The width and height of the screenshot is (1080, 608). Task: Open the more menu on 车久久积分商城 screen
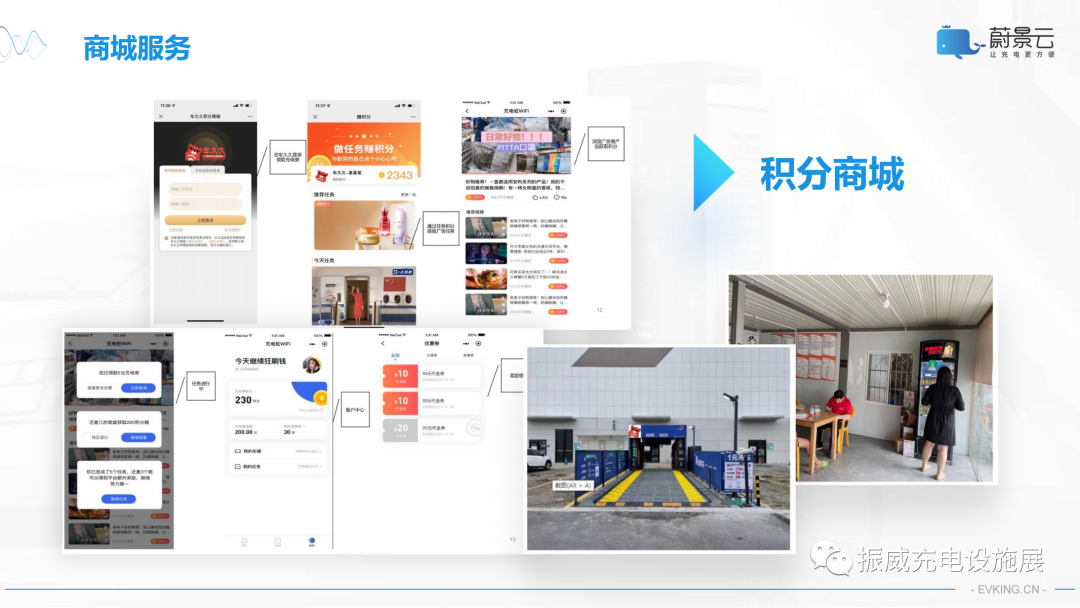tap(250, 116)
